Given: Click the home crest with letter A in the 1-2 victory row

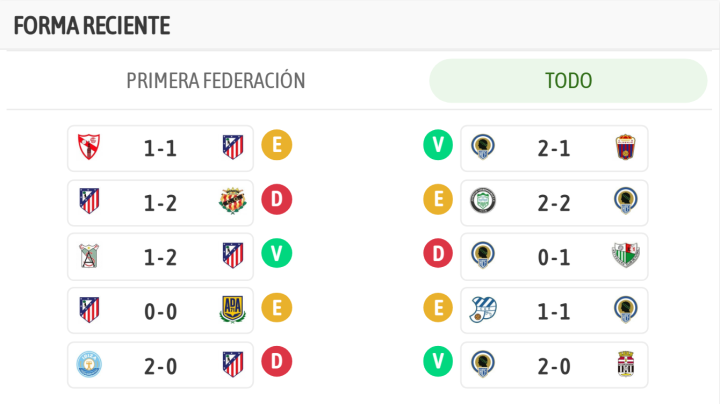Looking at the screenshot, I should [88, 256].
